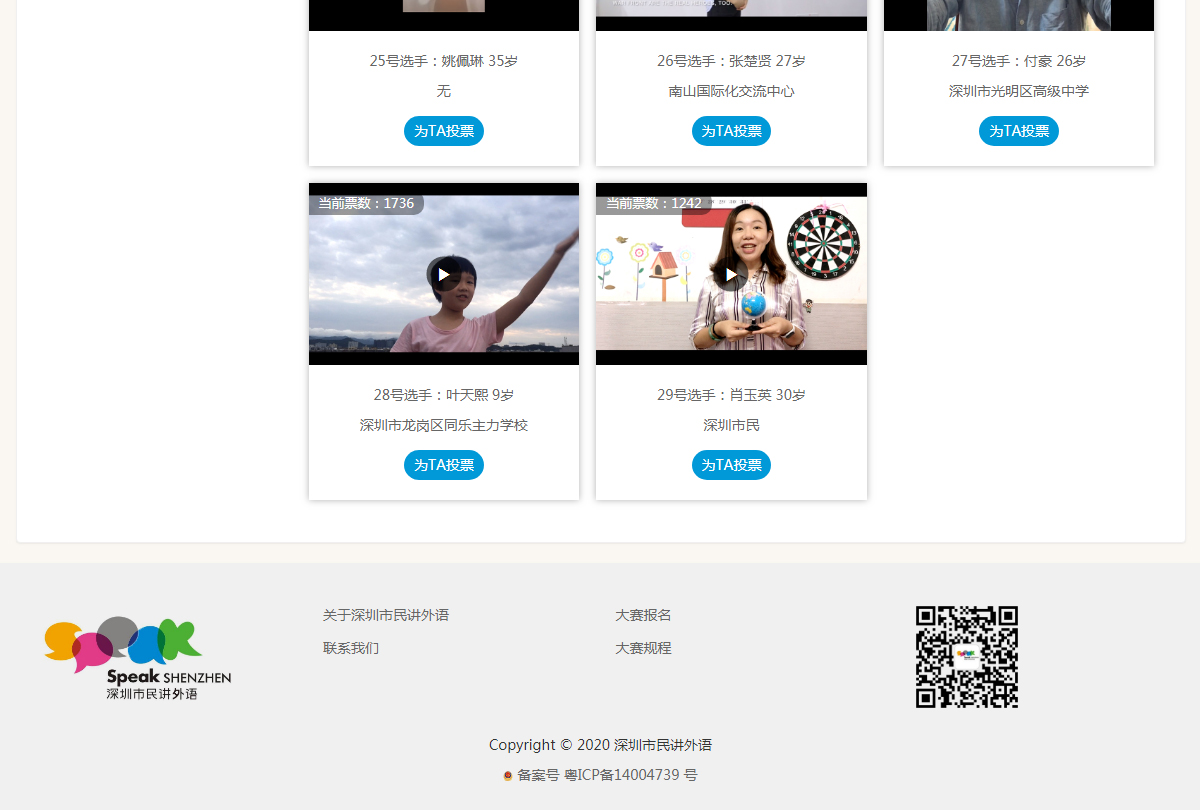Click contestant name 29号选手：肖玉英 30岁
Screen dimensions: 1200x810
[x=731, y=395]
